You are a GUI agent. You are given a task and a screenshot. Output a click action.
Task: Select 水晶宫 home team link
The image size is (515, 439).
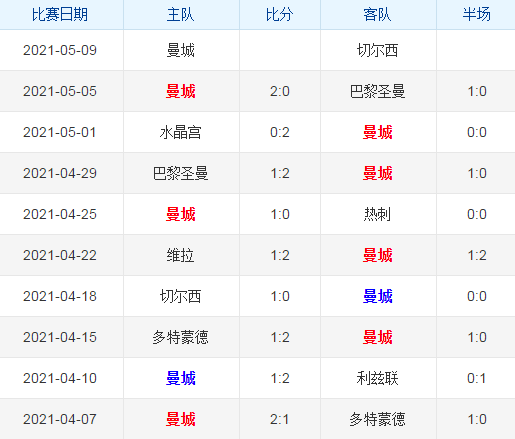pos(181,132)
